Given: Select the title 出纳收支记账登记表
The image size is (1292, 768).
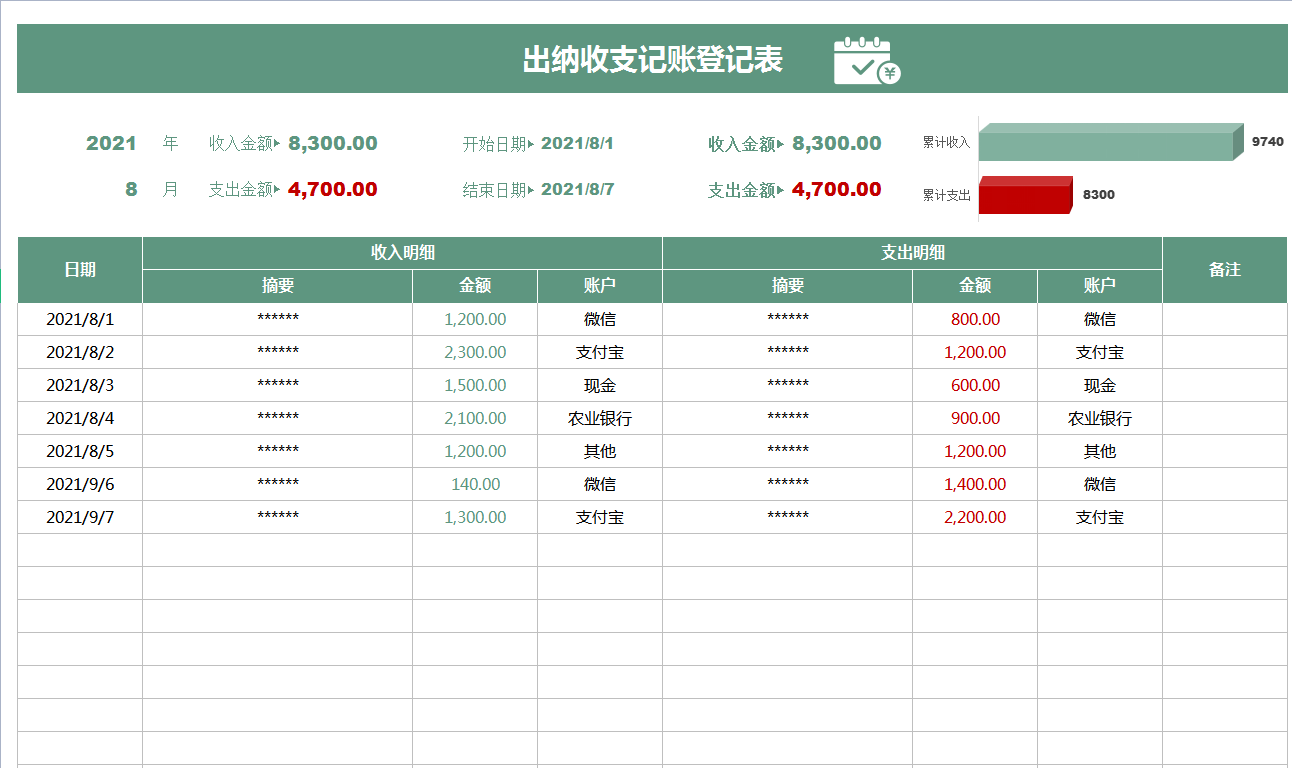Looking at the screenshot, I should pyautogui.click(x=652, y=60).
